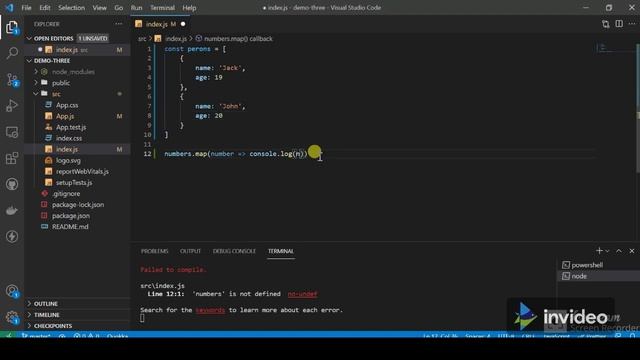Viewport: 640px width, 360px height.
Task: Open the Selection menu
Action: 71,7
